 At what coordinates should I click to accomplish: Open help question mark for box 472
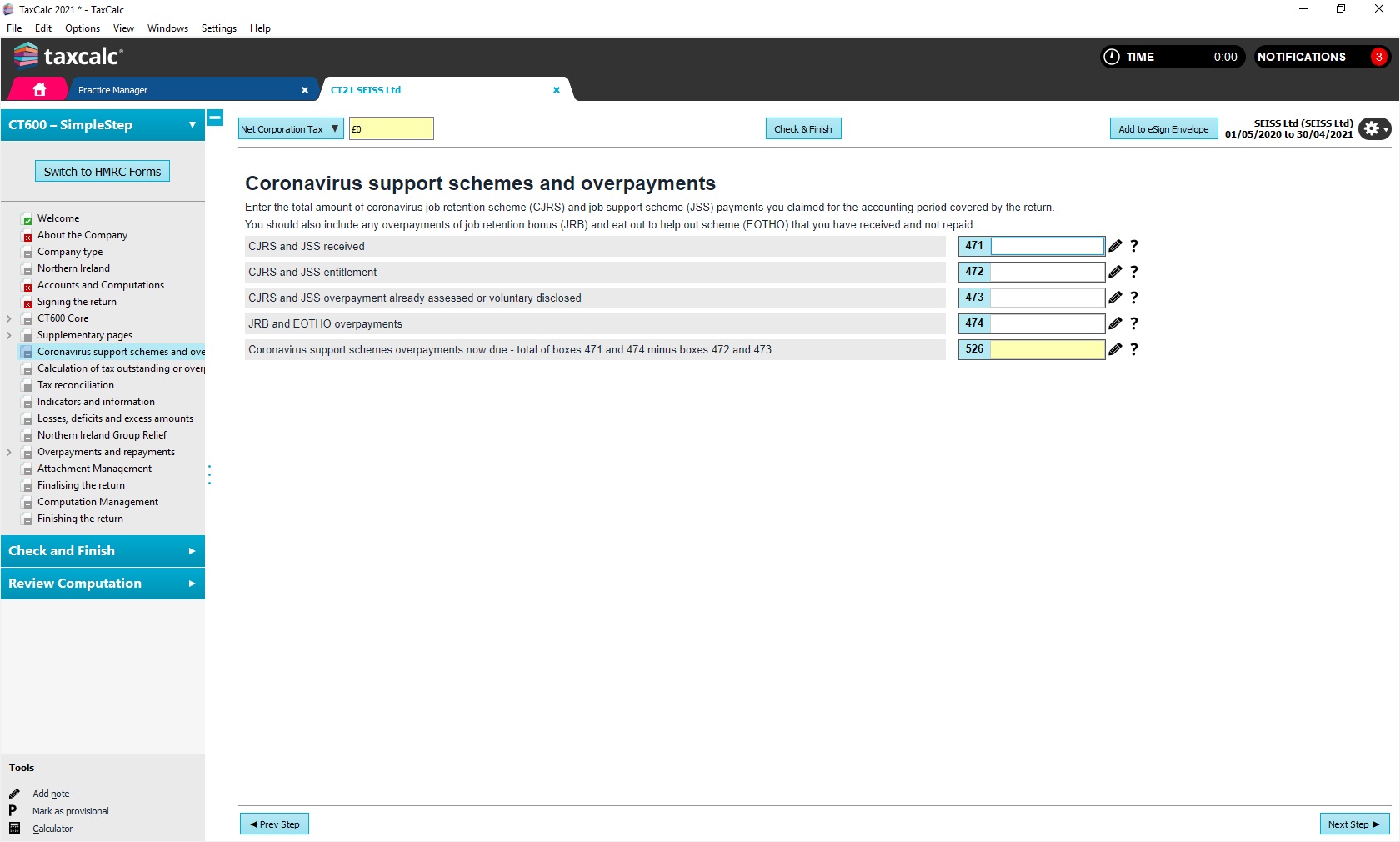(1133, 272)
